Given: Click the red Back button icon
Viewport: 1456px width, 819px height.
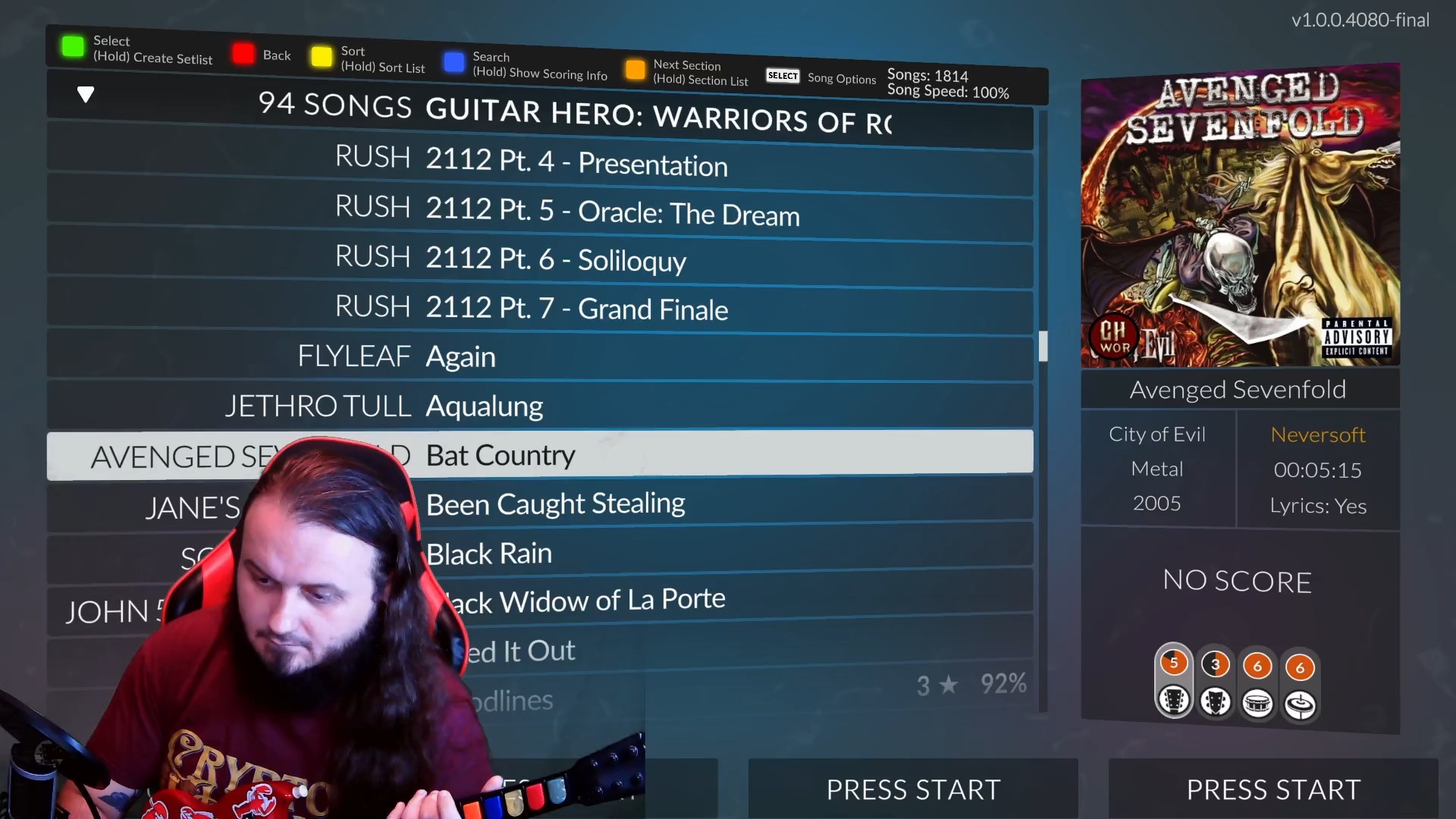Looking at the screenshot, I should pyautogui.click(x=243, y=54).
